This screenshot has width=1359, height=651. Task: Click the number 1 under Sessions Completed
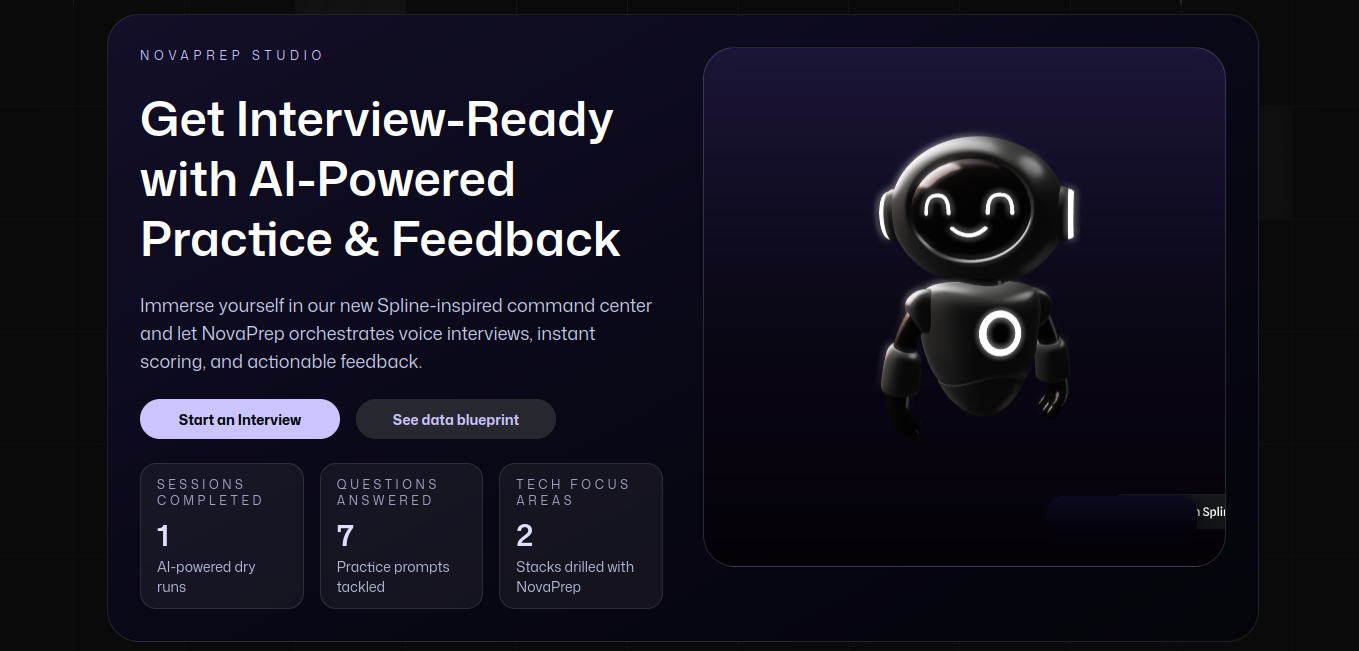pos(163,536)
